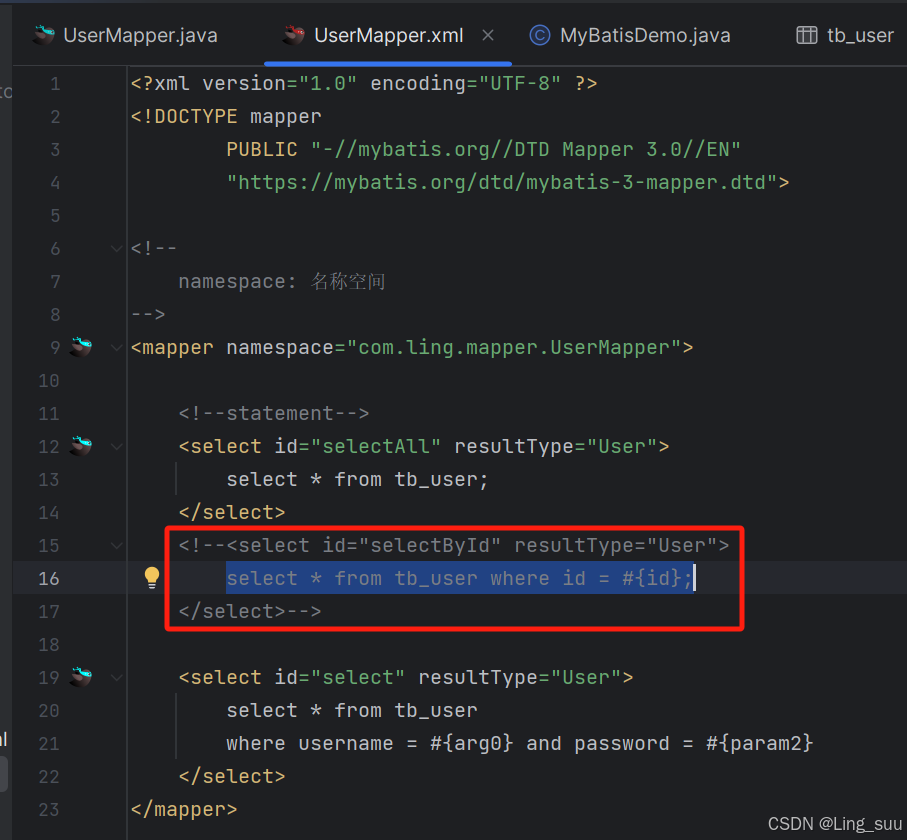This screenshot has height=840, width=907.
Task: Click "select * from tb_user" on line 20
Action: [352, 710]
